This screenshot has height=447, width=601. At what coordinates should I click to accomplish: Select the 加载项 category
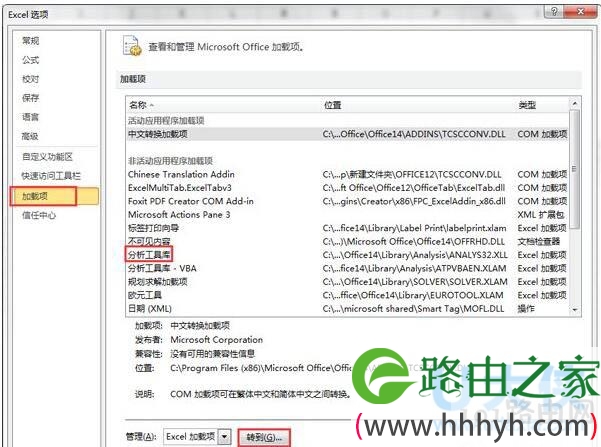pos(54,196)
